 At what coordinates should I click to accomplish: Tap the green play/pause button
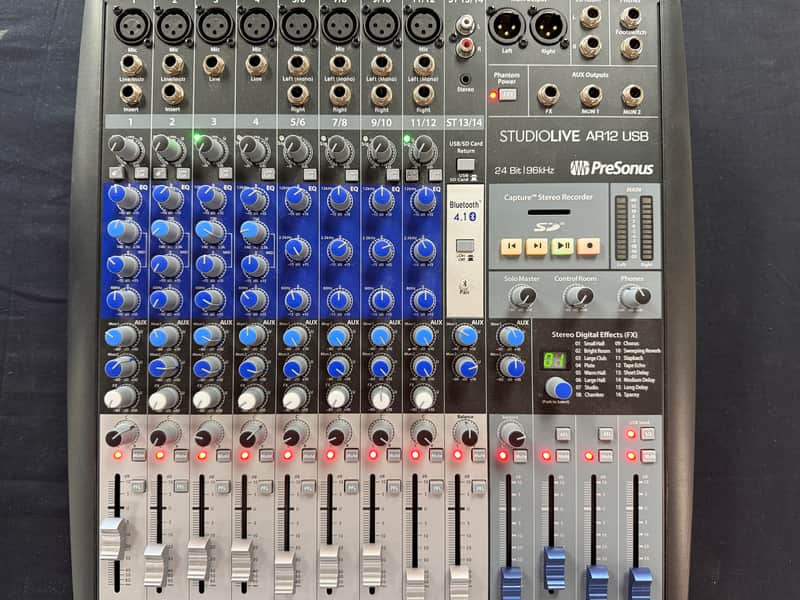[x=562, y=245]
